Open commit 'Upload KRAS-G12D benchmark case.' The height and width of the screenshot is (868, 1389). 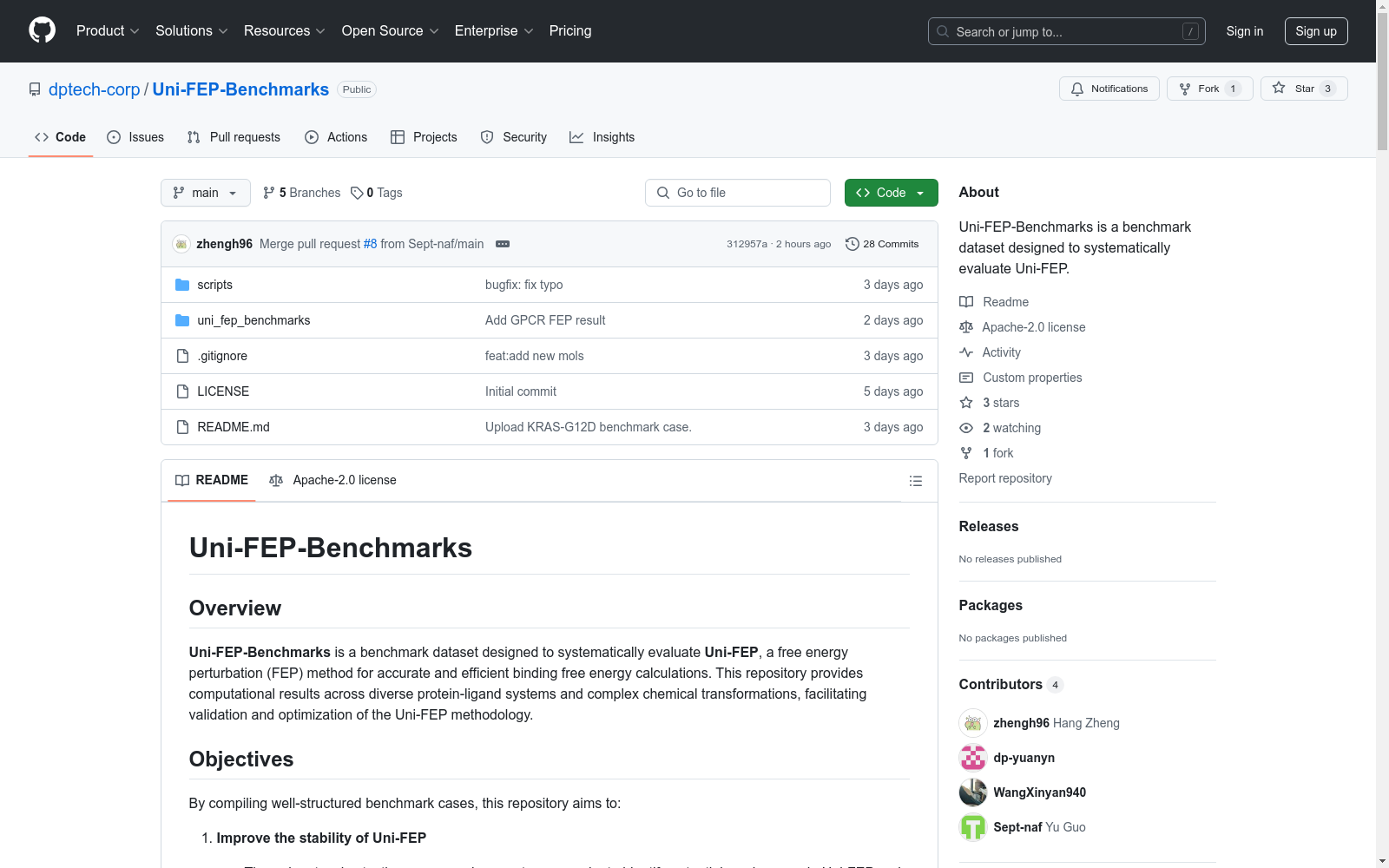(589, 427)
